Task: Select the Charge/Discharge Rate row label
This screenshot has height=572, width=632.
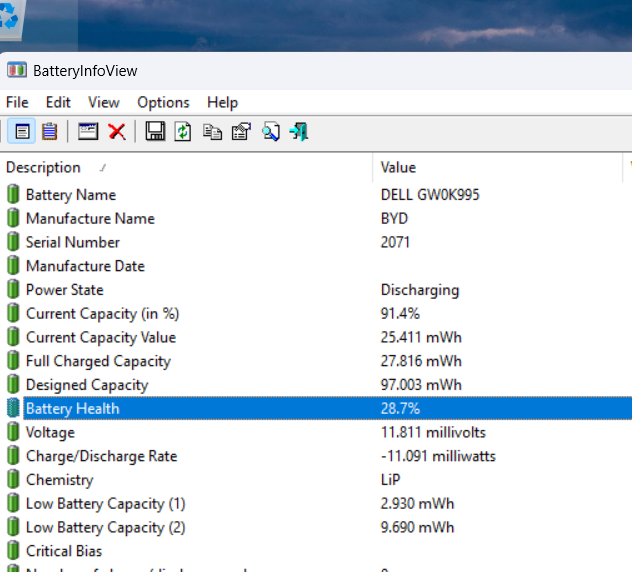Action: pos(102,456)
